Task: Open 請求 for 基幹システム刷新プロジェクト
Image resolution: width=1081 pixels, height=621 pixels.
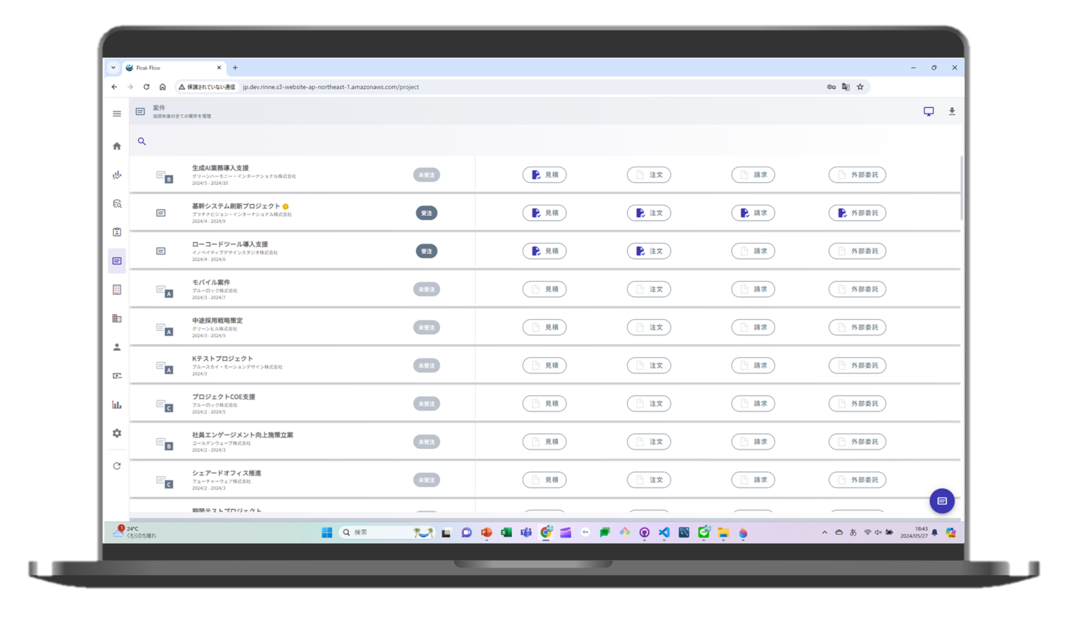Action: click(x=753, y=213)
